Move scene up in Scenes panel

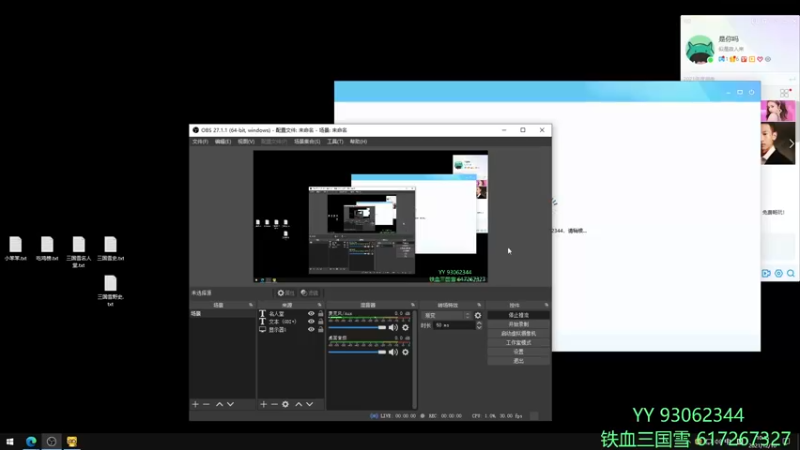click(219, 404)
